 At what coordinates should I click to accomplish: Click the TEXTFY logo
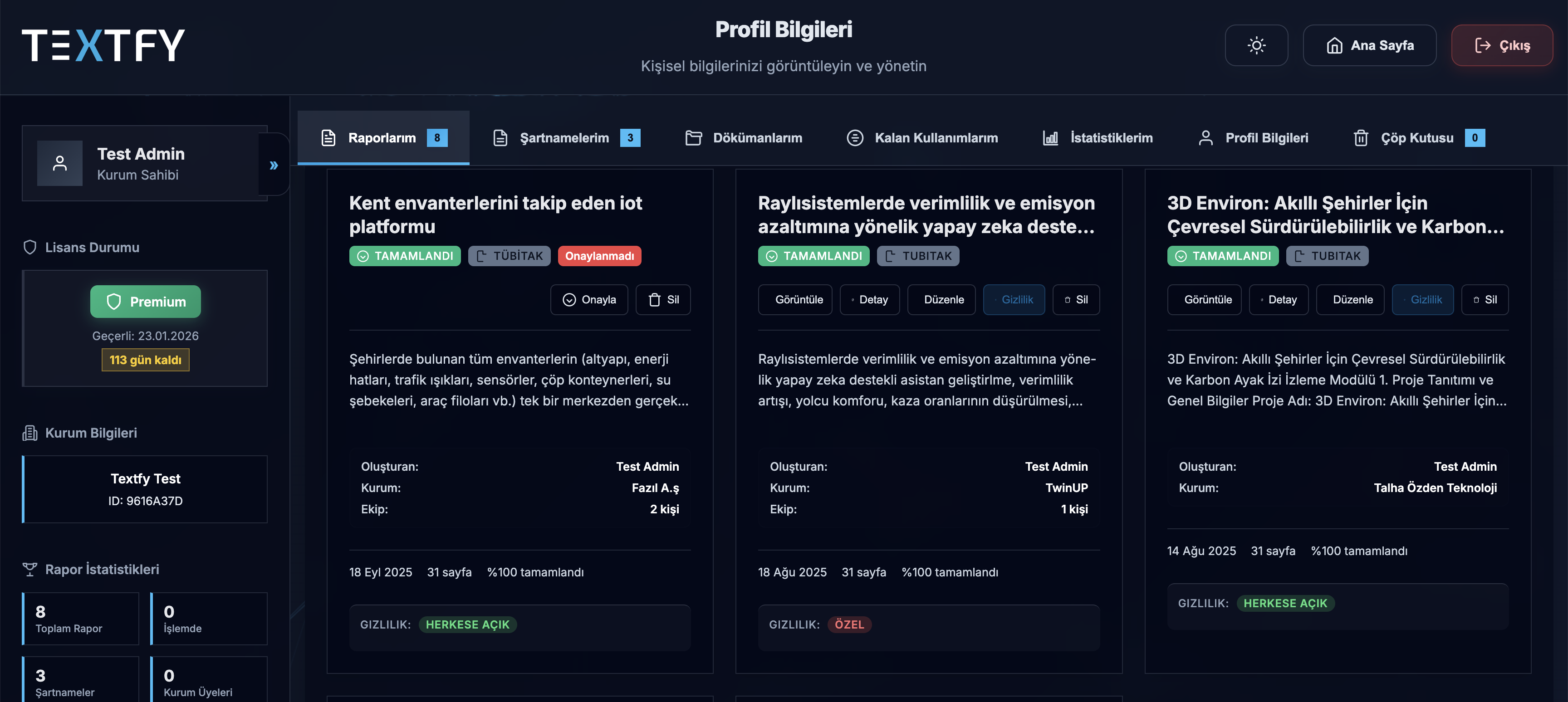(103, 46)
